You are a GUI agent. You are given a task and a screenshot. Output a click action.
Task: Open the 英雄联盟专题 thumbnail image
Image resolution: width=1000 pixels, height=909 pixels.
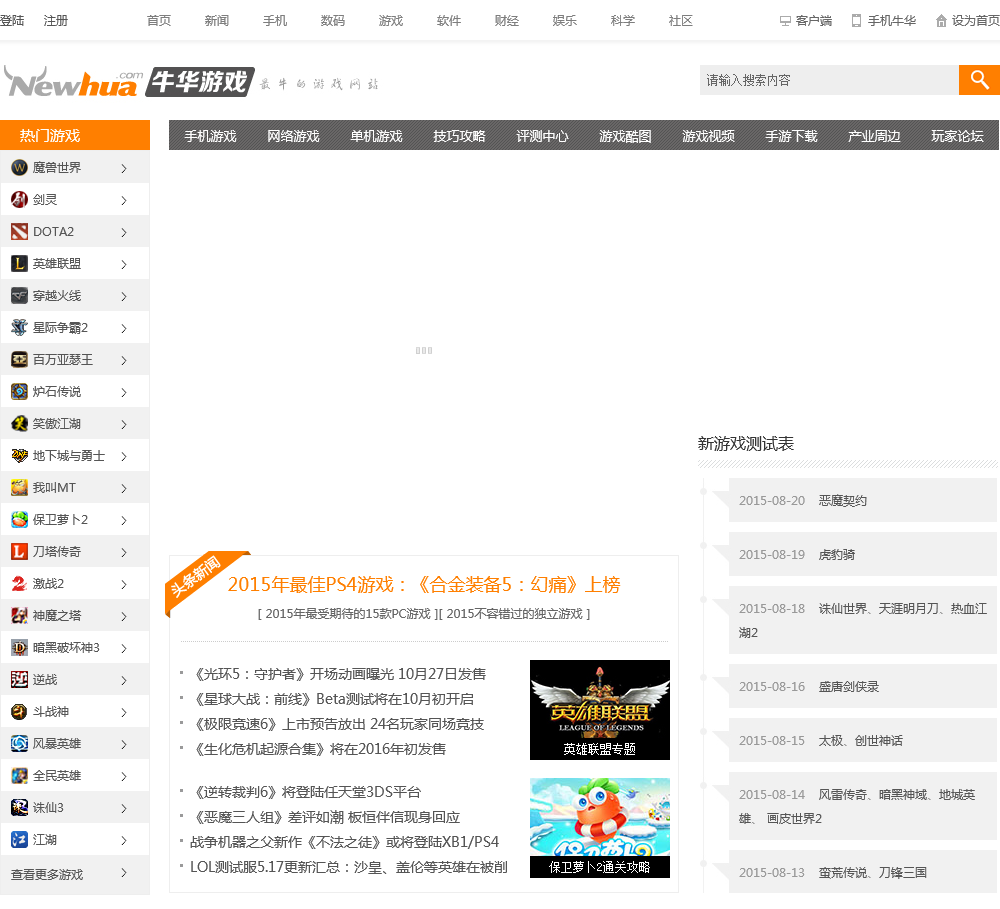(x=599, y=710)
